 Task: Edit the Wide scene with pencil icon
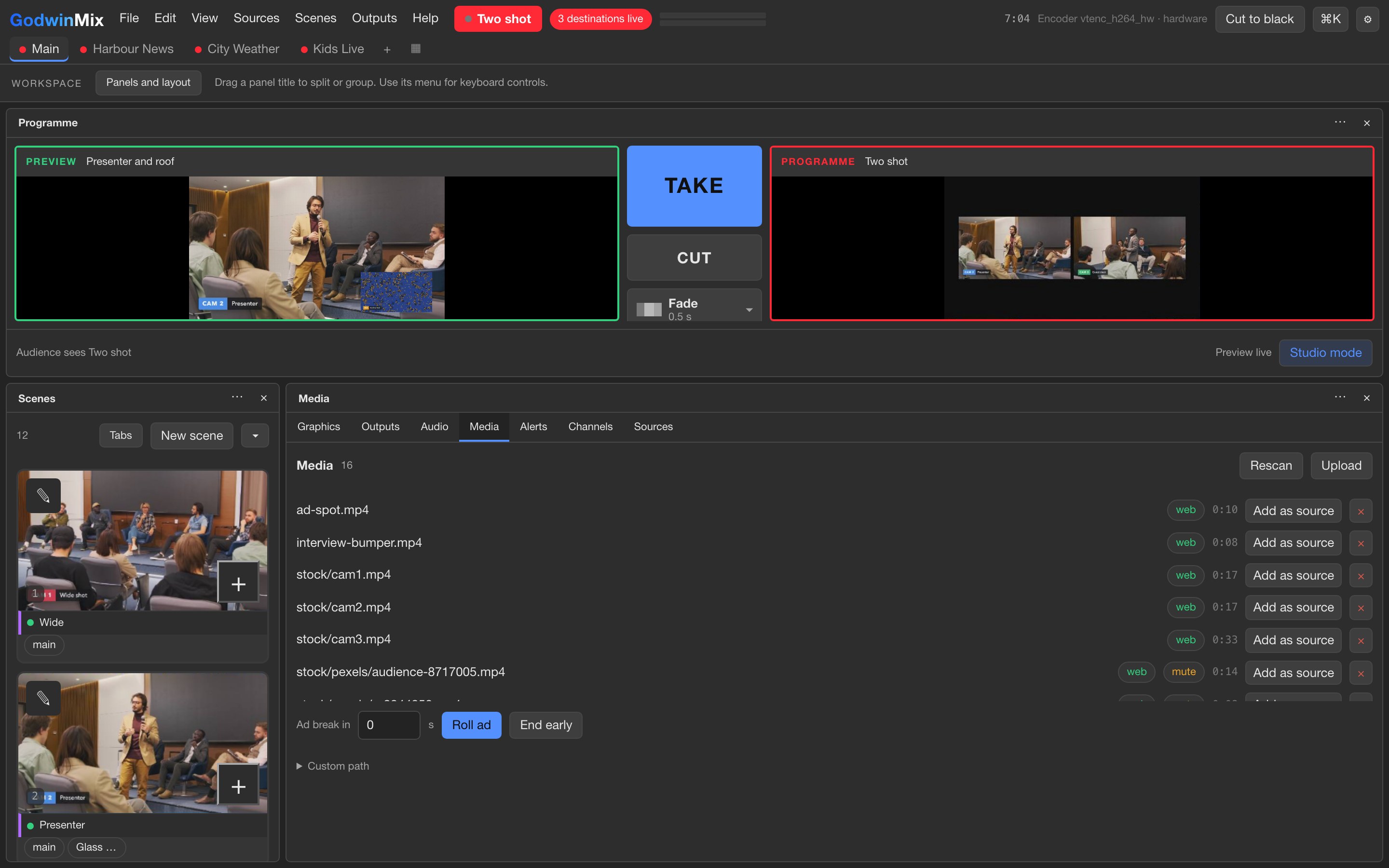pyautogui.click(x=43, y=495)
